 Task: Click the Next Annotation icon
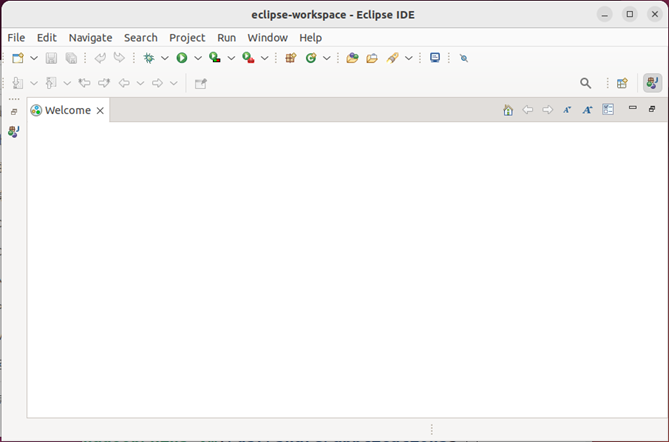17,83
